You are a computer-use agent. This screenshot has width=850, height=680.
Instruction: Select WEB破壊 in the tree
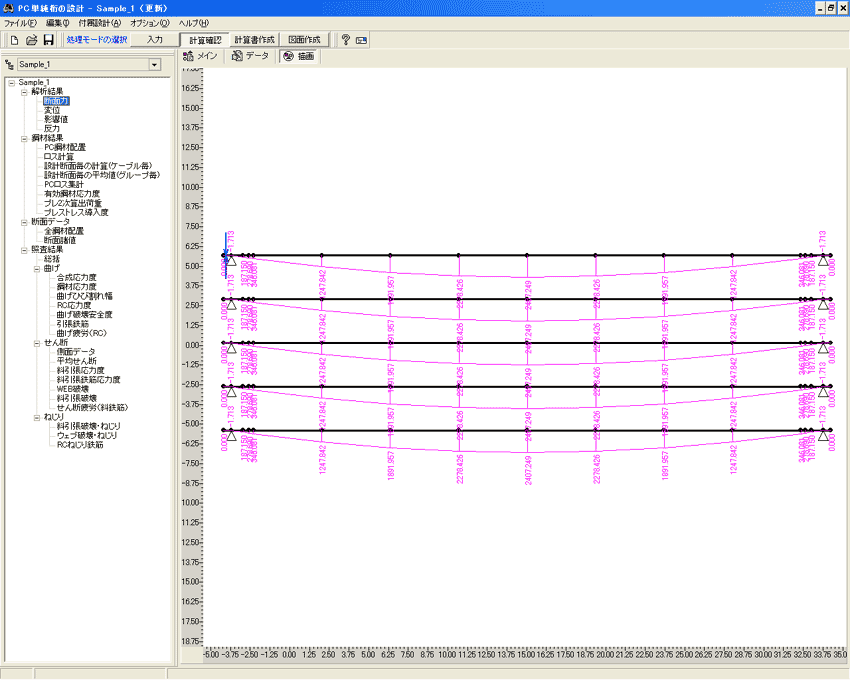pyautogui.click(x=73, y=388)
